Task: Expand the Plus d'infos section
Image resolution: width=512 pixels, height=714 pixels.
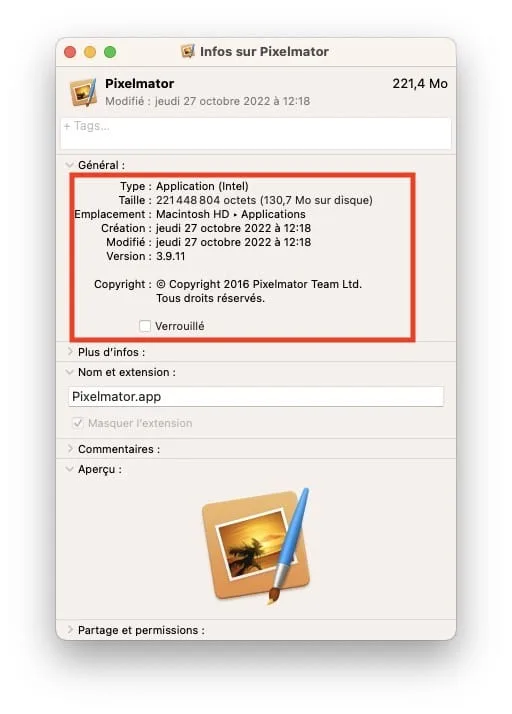Action: (x=70, y=352)
